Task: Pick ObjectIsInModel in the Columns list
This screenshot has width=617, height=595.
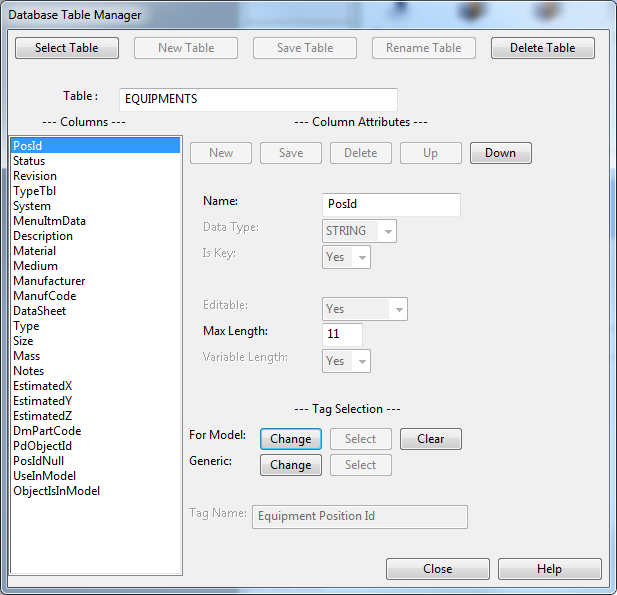Action: 56,491
